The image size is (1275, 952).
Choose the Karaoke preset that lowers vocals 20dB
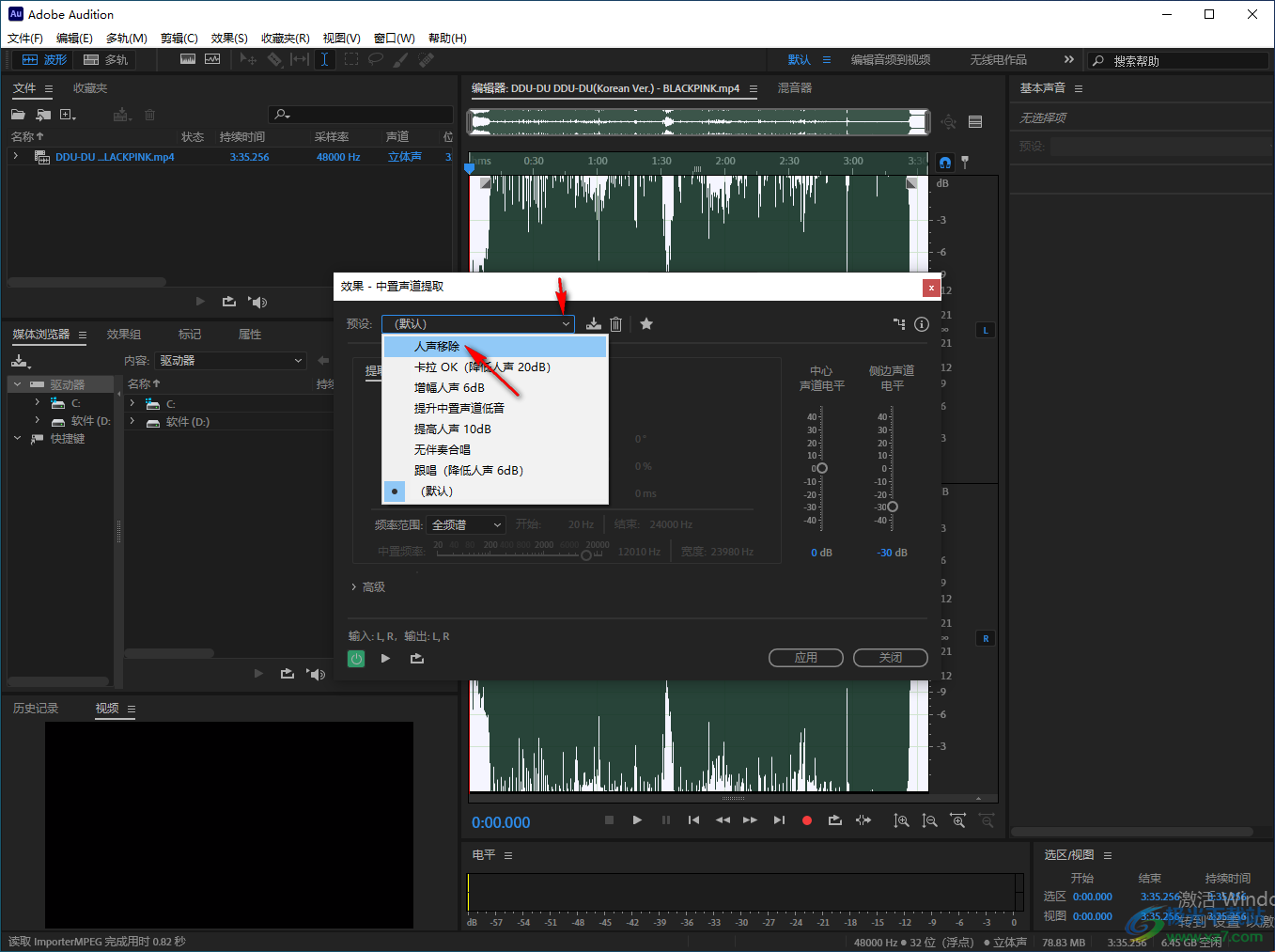tap(495, 367)
